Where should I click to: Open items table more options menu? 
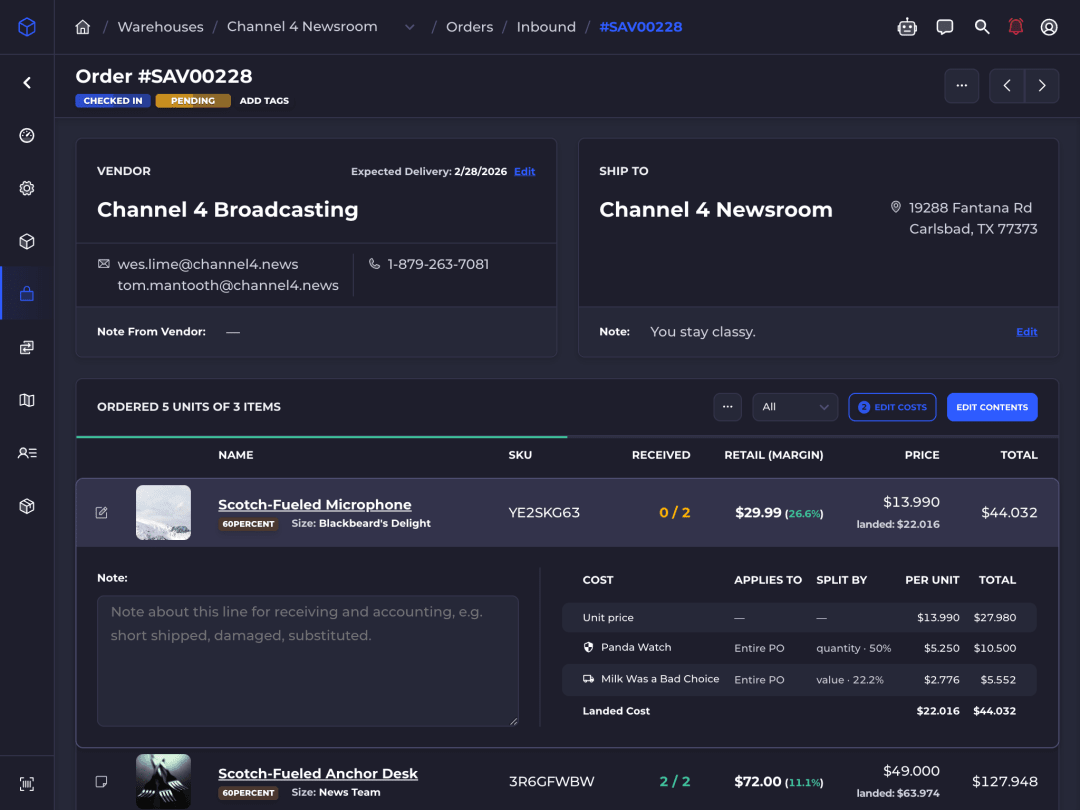[x=727, y=407]
